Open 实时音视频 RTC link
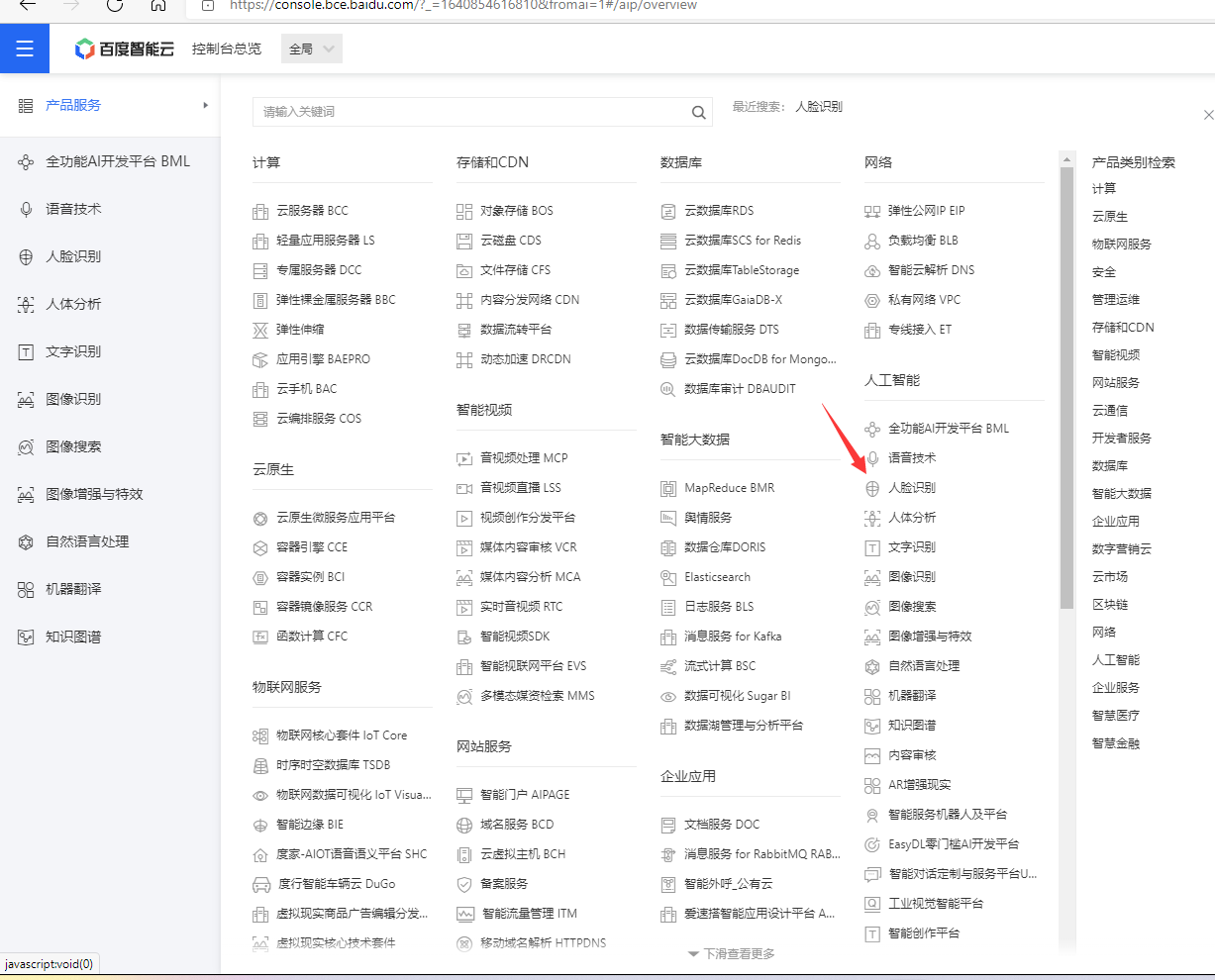Image resolution: width=1215 pixels, height=980 pixels. [x=521, y=607]
